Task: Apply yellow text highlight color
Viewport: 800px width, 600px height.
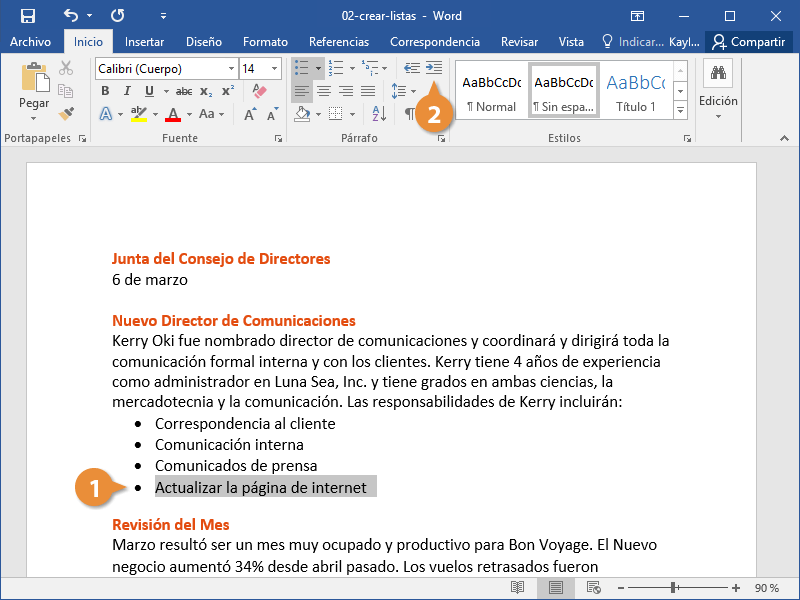Action: [139, 114]
